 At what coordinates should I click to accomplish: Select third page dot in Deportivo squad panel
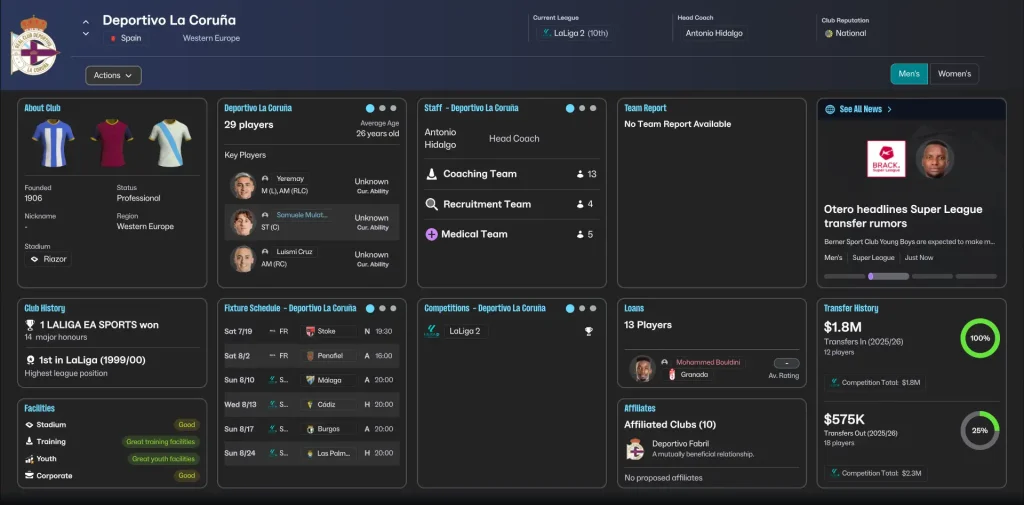tap(394, 108)
